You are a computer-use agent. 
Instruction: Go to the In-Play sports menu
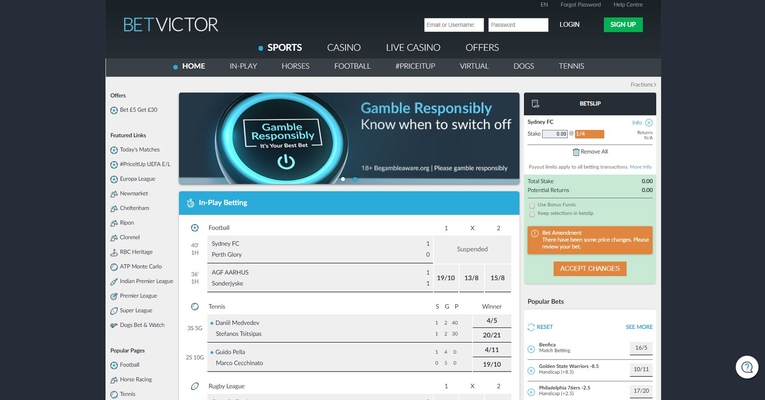pos(243,66)
